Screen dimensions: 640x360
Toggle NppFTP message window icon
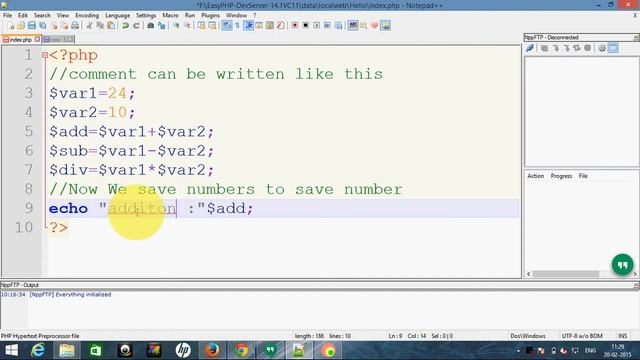pos(613,48)
